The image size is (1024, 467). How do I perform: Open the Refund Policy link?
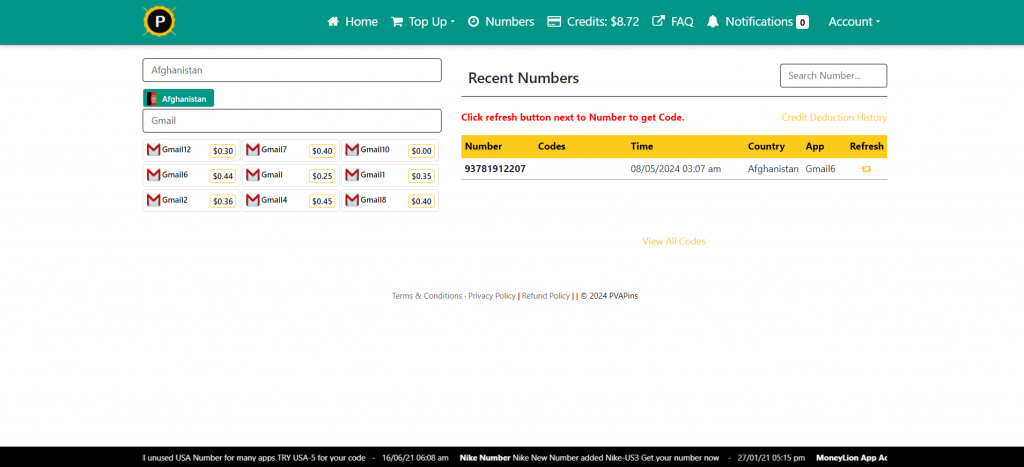546,296
